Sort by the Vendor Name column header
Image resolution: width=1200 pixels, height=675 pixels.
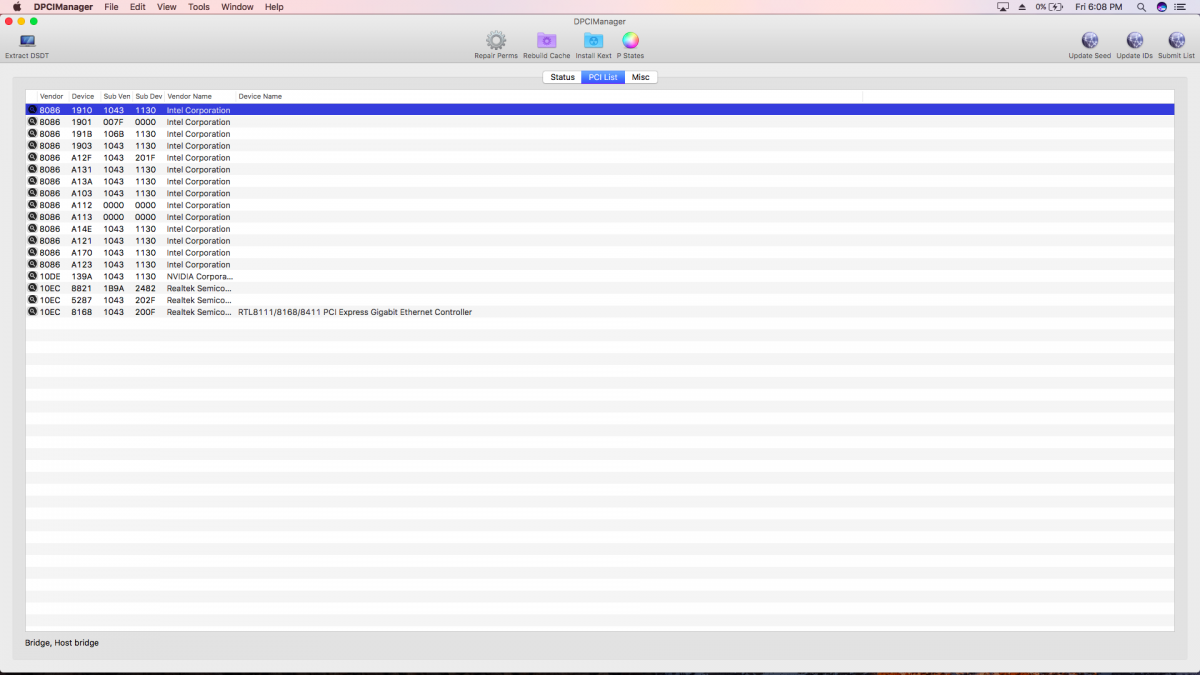pyautogui.click(x=189, y=96)
